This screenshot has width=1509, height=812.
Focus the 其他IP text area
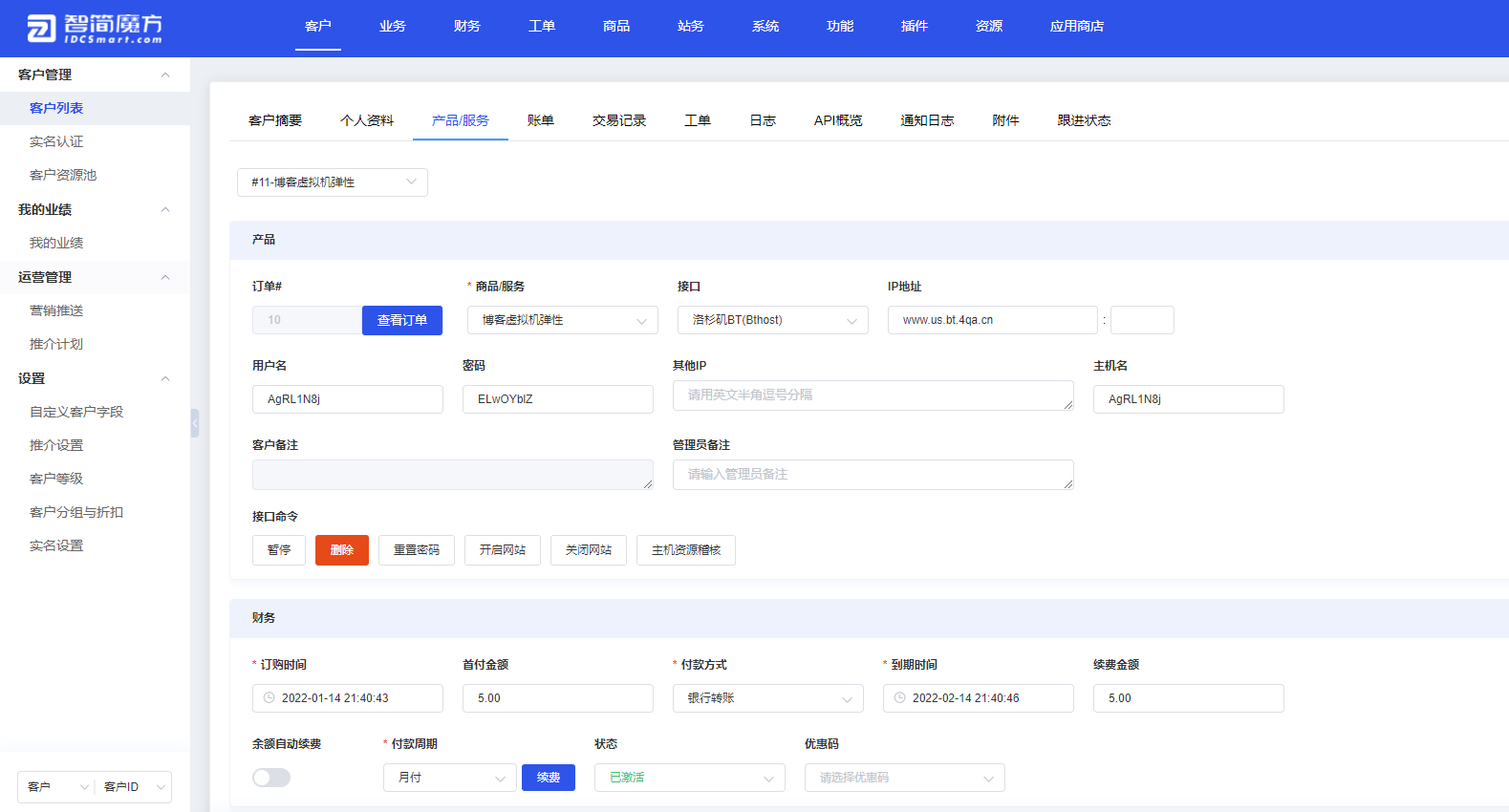pyautogui.click(x=873, y=395)
